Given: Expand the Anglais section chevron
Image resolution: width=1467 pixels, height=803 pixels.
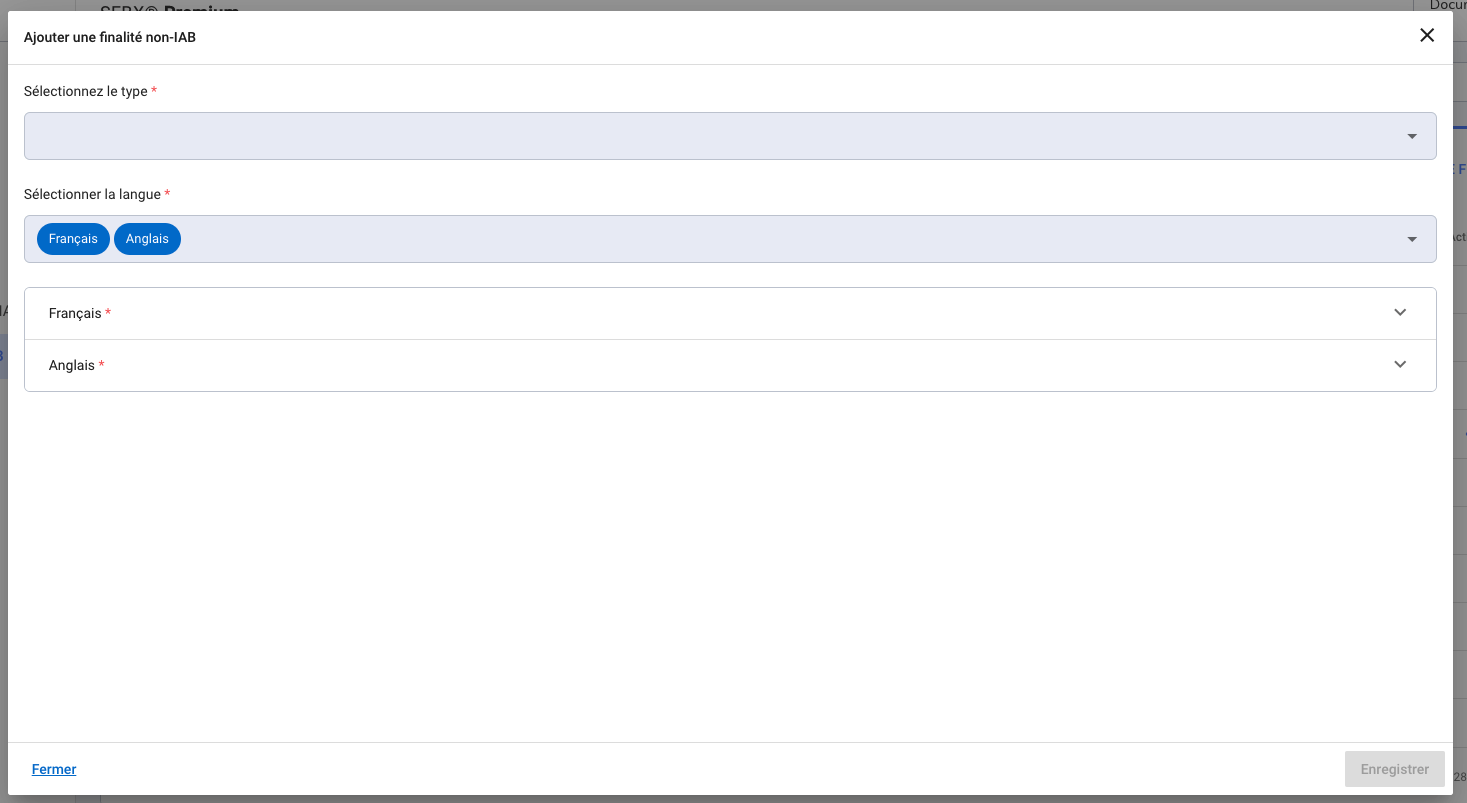Looking at the screenshot, I should [x=1400, y=364].
